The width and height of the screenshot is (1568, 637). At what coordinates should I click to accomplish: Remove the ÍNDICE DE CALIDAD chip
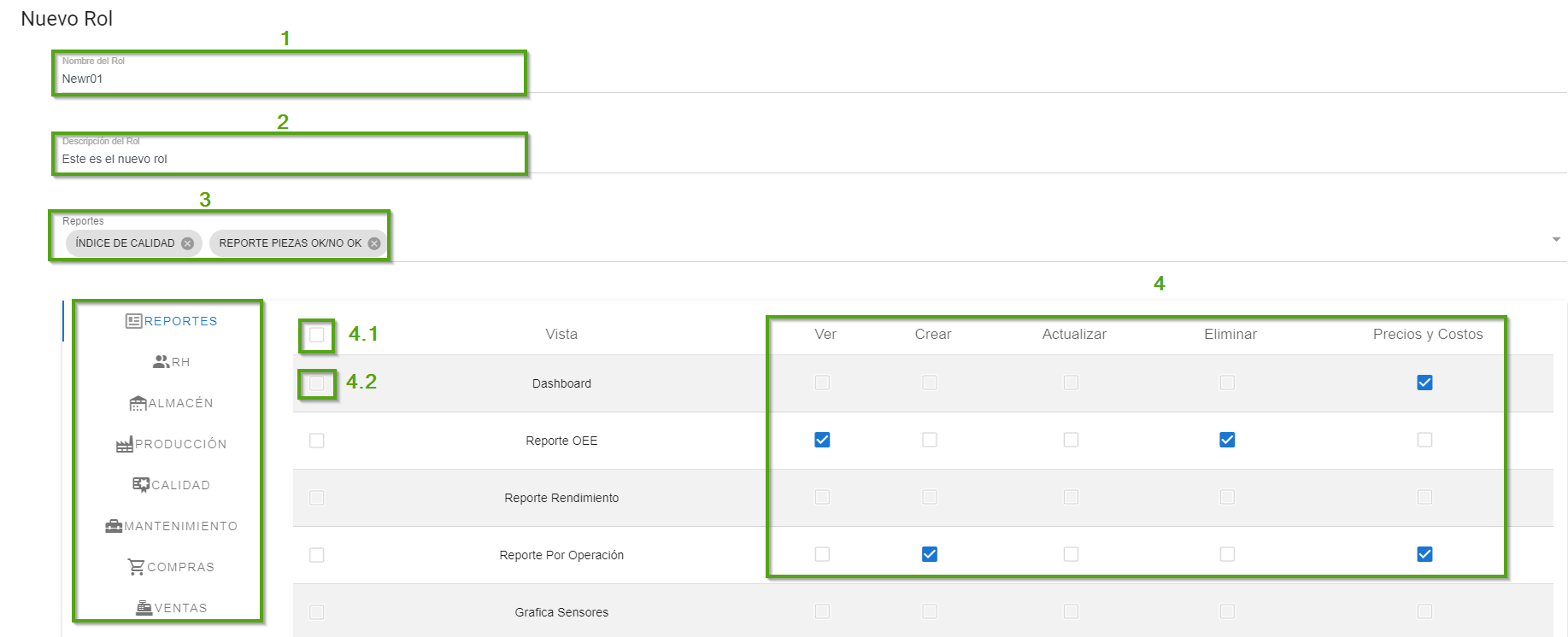point(188,243)
